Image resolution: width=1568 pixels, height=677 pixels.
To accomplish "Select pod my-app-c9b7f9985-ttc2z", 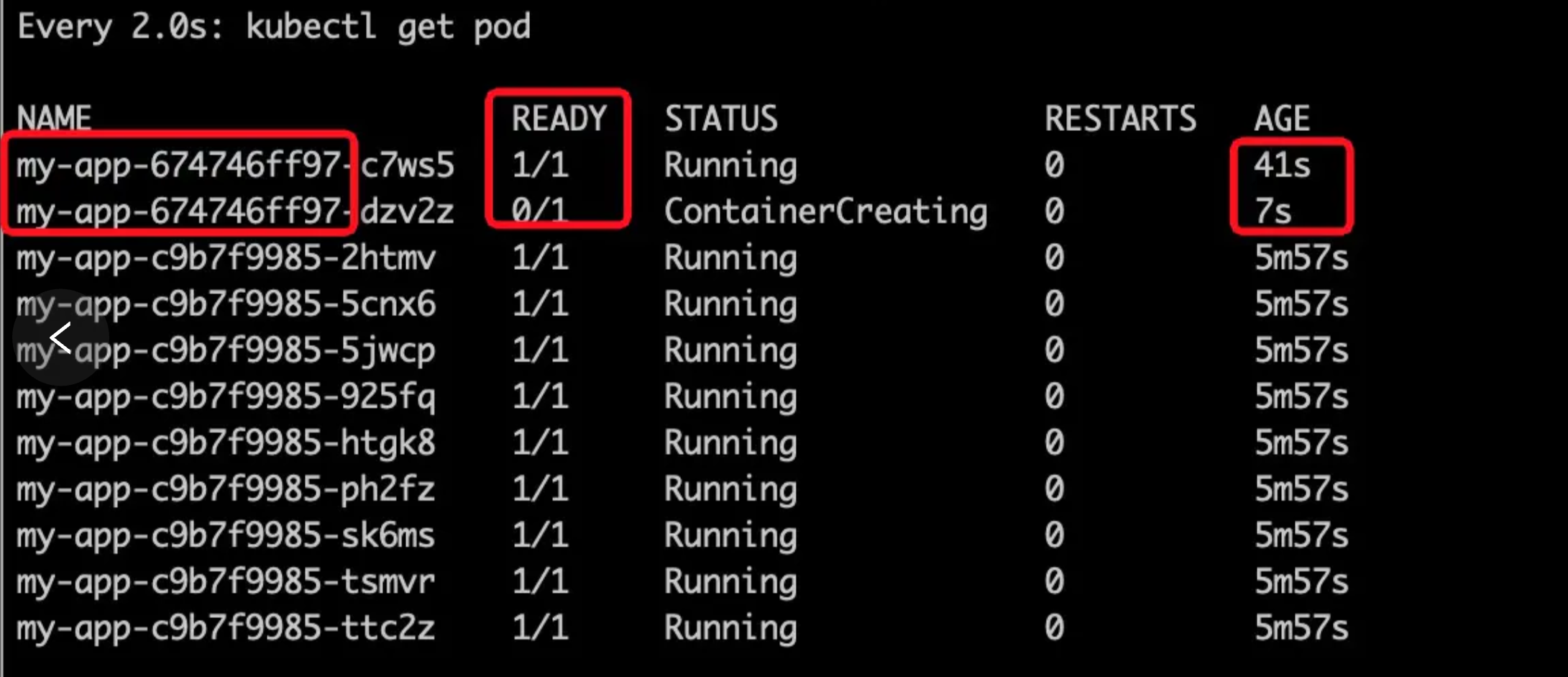I will click(x=226, y=627).
